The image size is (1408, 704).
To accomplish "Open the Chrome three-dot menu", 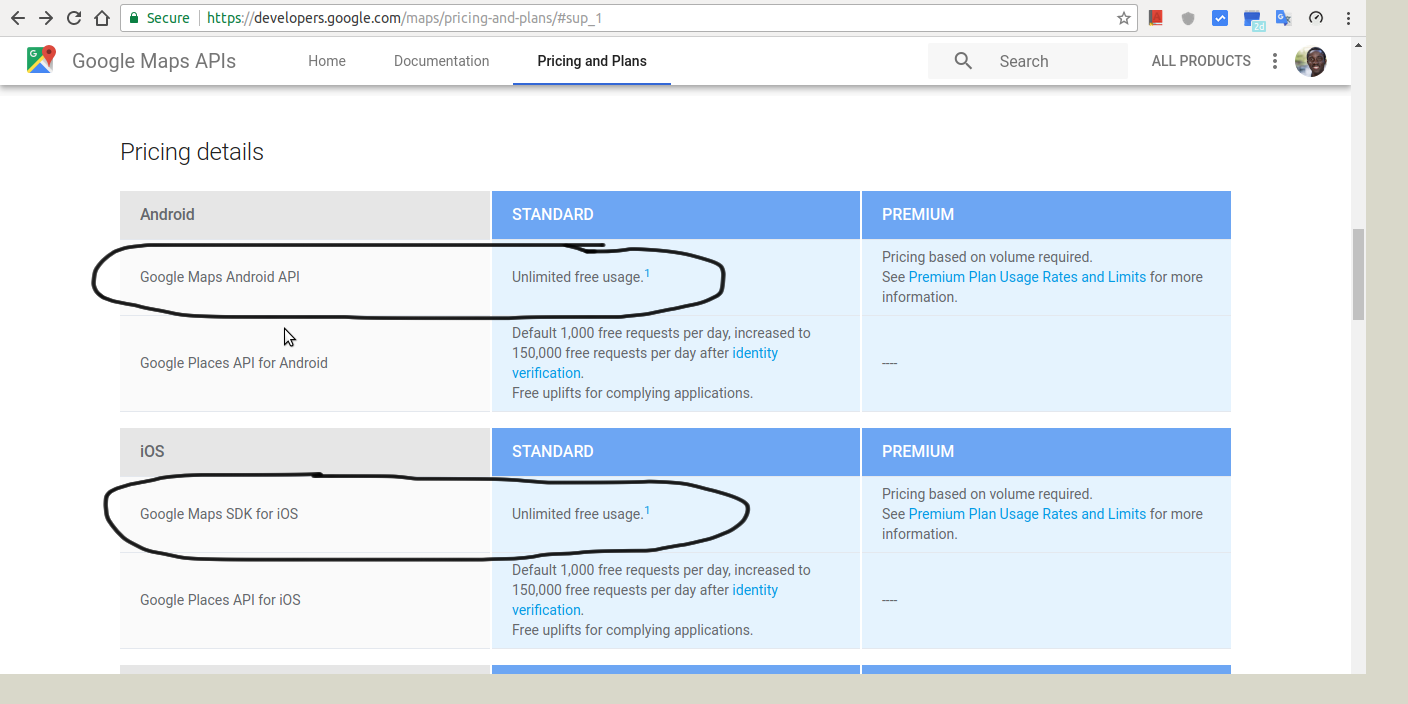I will 1348,18.
